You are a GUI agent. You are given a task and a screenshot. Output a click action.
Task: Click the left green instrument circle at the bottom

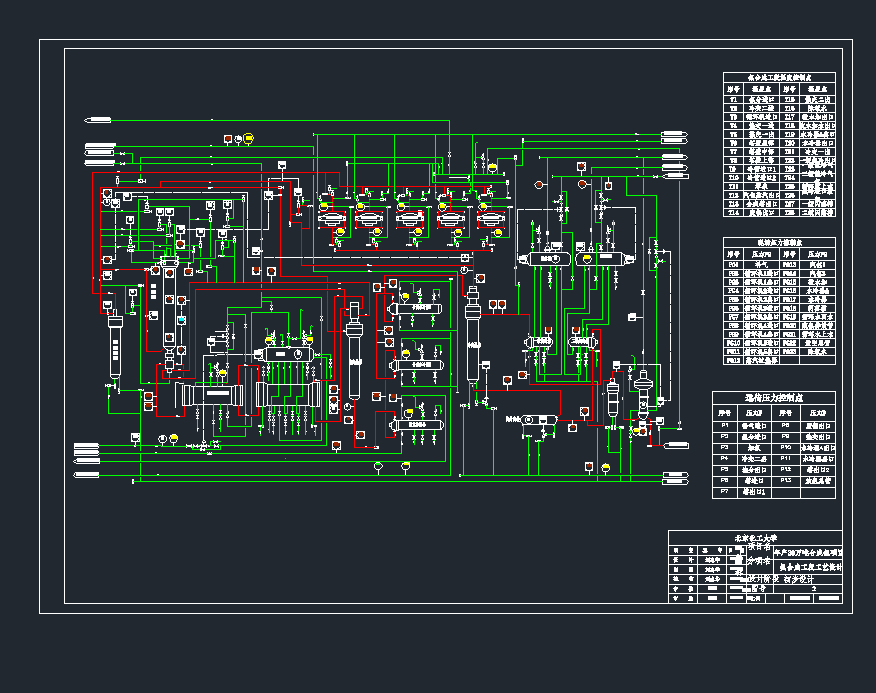(378, 466)
